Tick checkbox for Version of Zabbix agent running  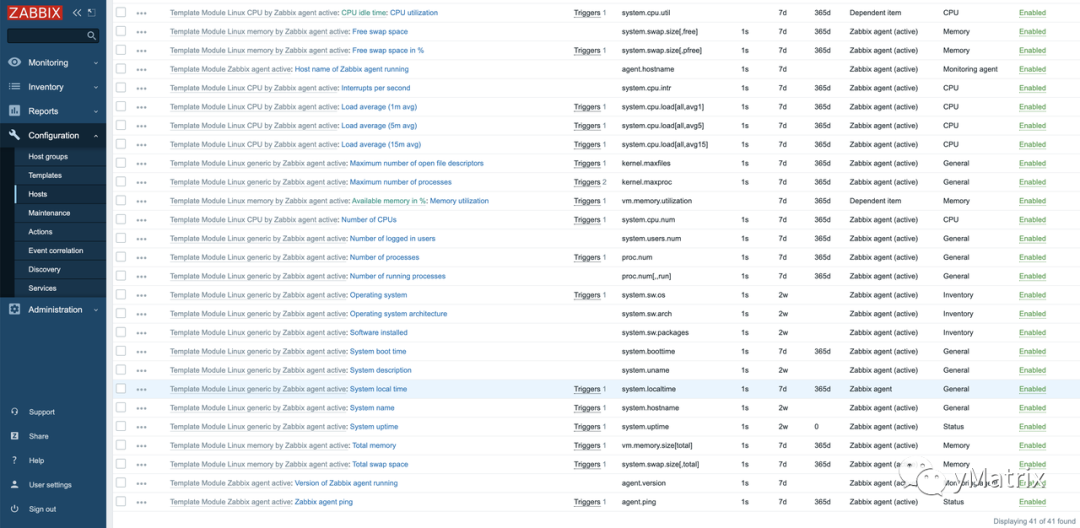tap(121, 483)
